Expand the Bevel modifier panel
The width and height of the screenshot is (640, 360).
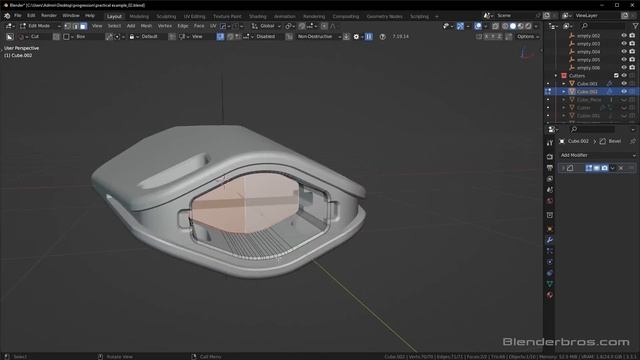click(x=563, y=168)
